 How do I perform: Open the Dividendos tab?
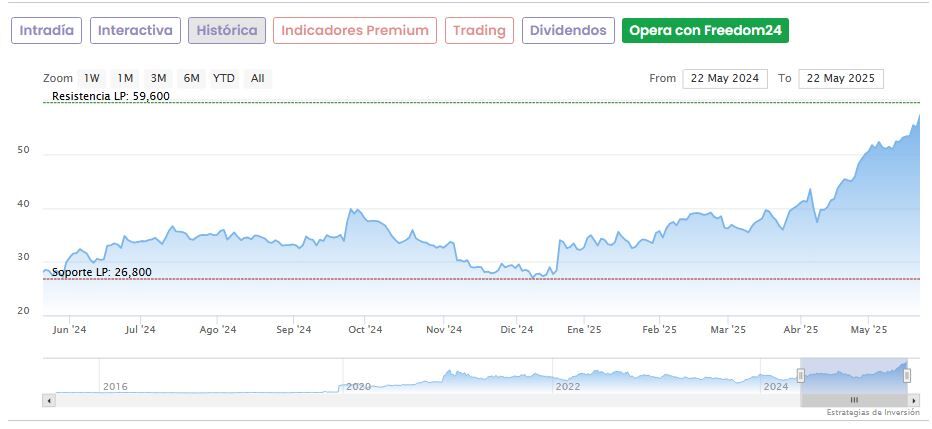tap(568, 30)
